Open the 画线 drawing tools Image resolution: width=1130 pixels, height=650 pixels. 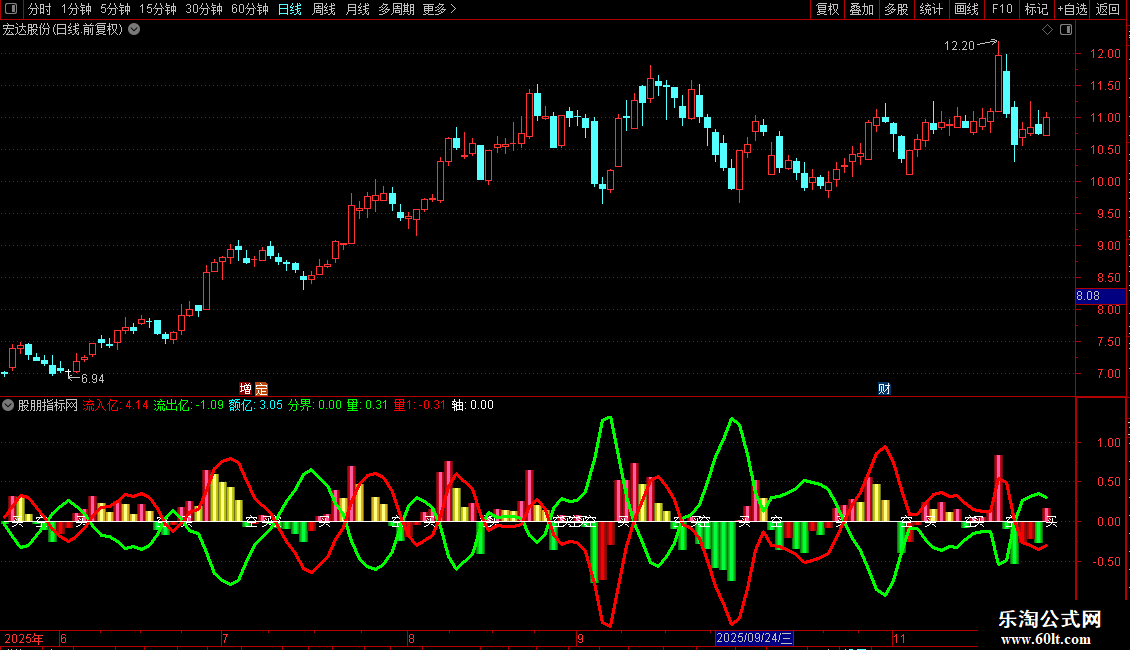(966, 9)
